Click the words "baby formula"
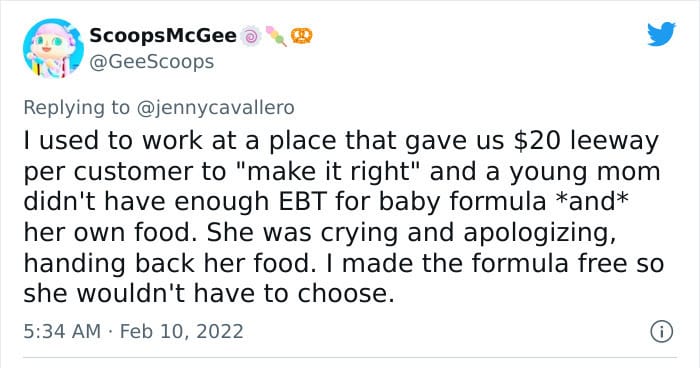 462,202
